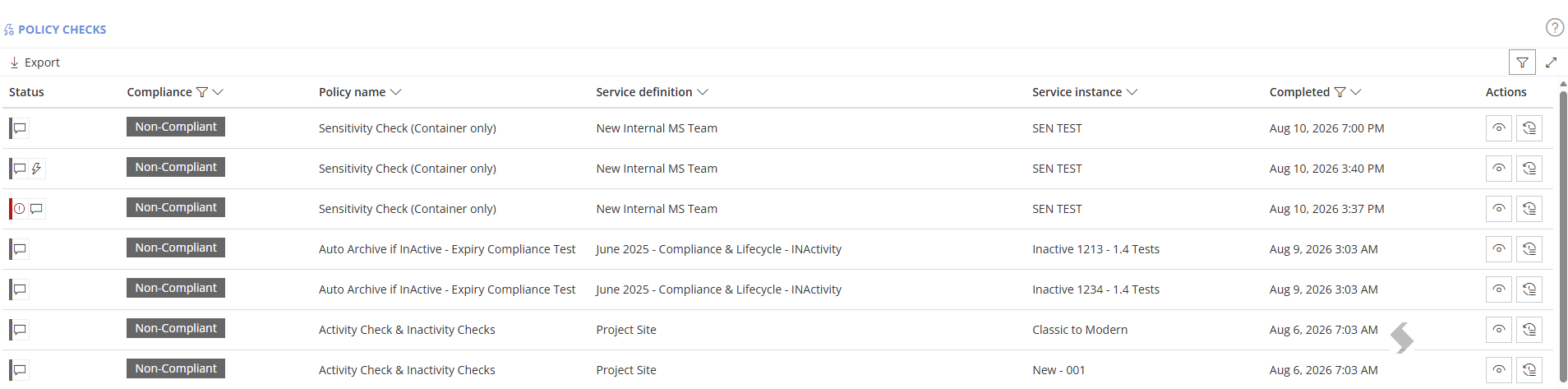The width and height of the screenshot is (1568, 389).
Task: Open Service definition column dropdown
Action: (x=703, y=92)
